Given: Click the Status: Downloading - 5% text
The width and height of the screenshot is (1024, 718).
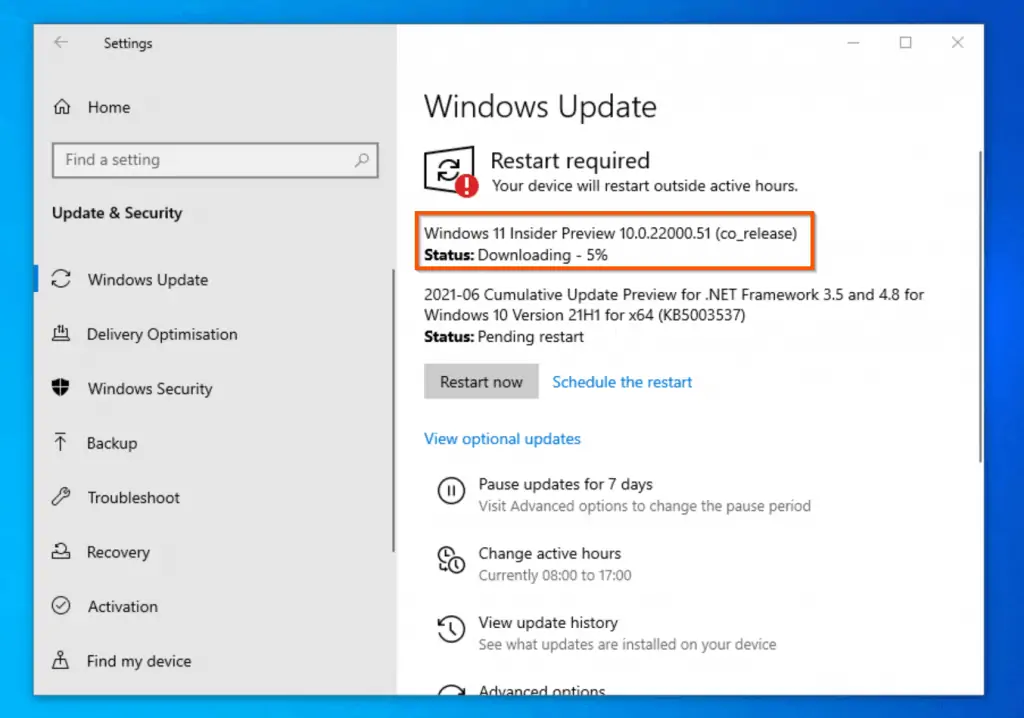Looking at the screenshot, I should (x=516, y=255).
